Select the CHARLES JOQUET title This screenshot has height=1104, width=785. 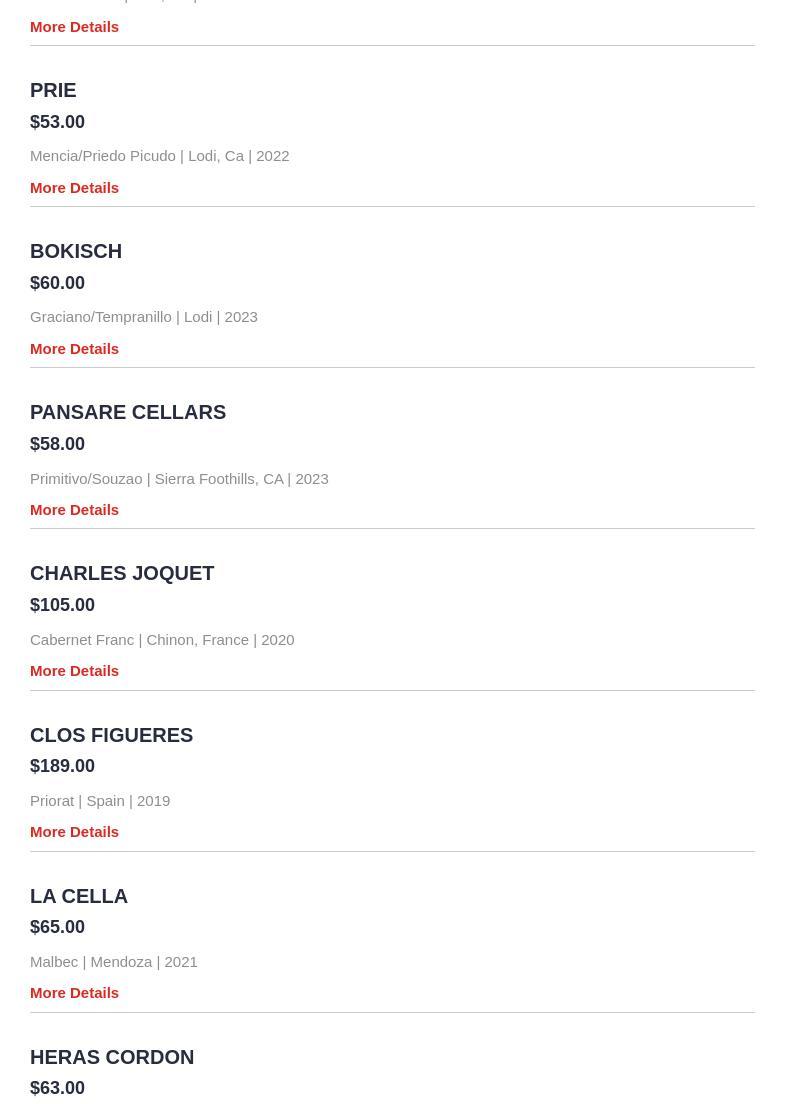click(122, 574)
